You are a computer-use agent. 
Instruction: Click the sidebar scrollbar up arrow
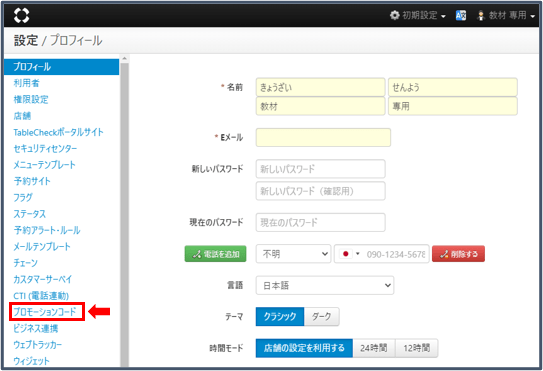pos(124,59)
